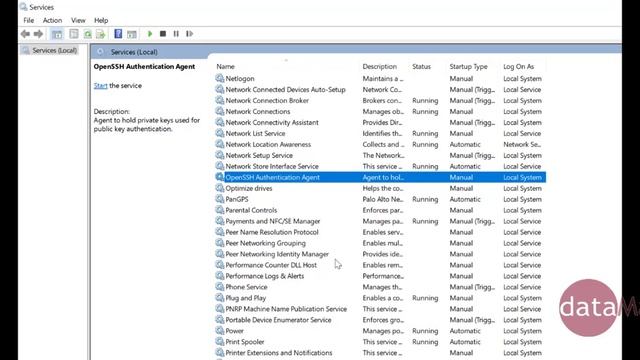640x360 pixels.
Task: Select Peer Networking Identity Manager row
Action: pos(380,254)
